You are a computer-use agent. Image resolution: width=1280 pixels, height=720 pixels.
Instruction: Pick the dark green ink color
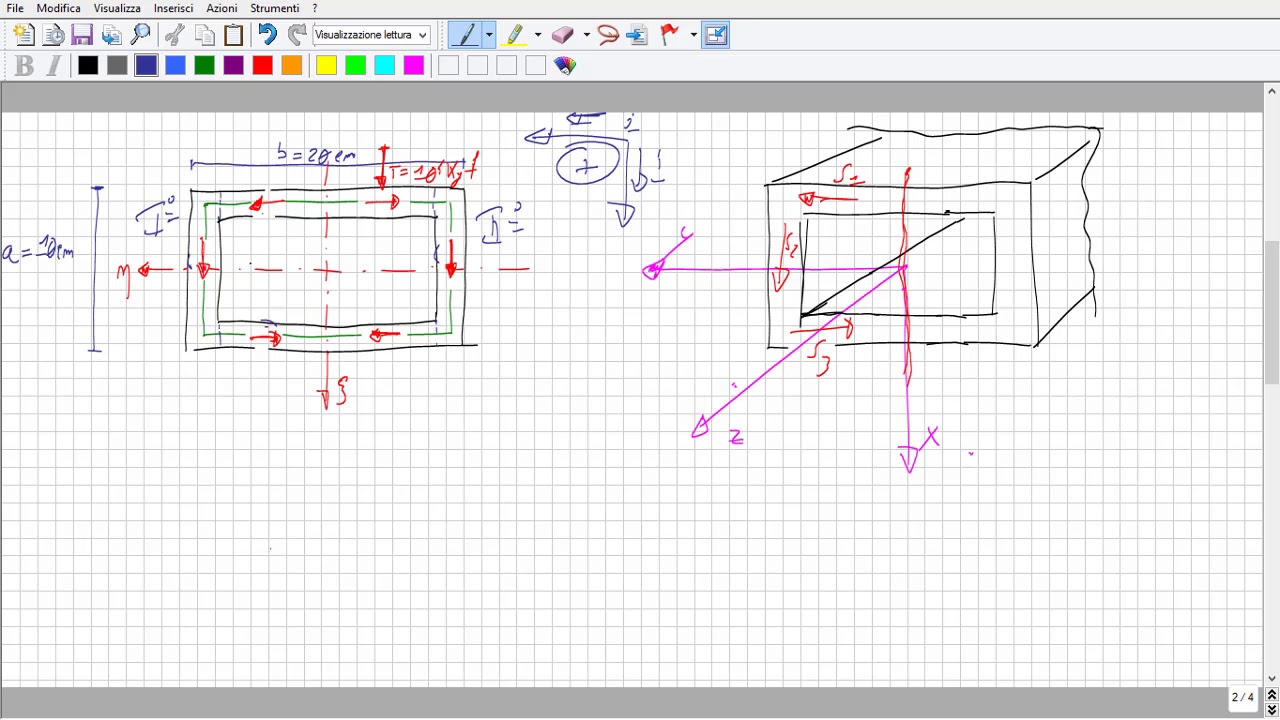pos(204,66)
